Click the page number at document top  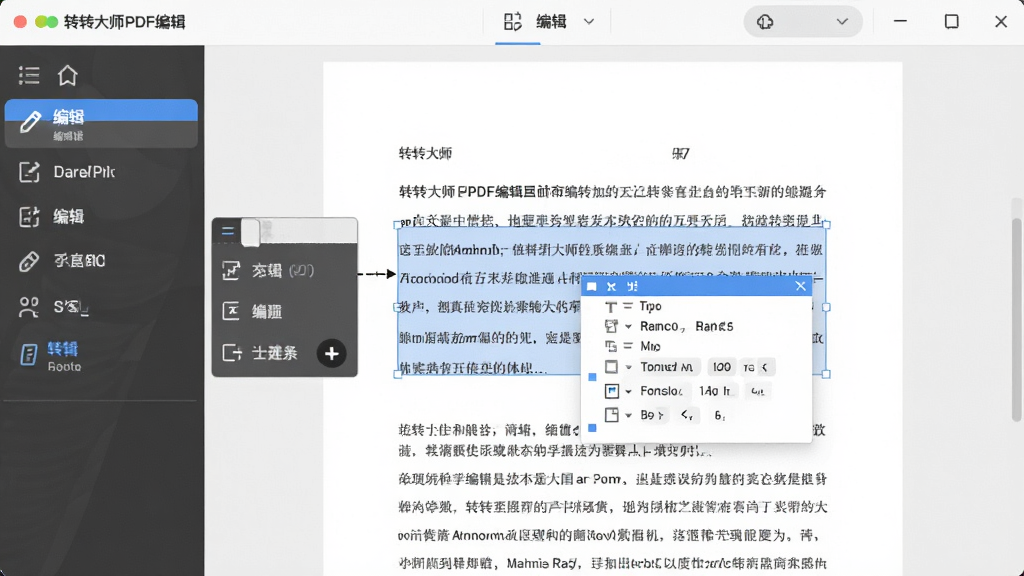(680, 153)
